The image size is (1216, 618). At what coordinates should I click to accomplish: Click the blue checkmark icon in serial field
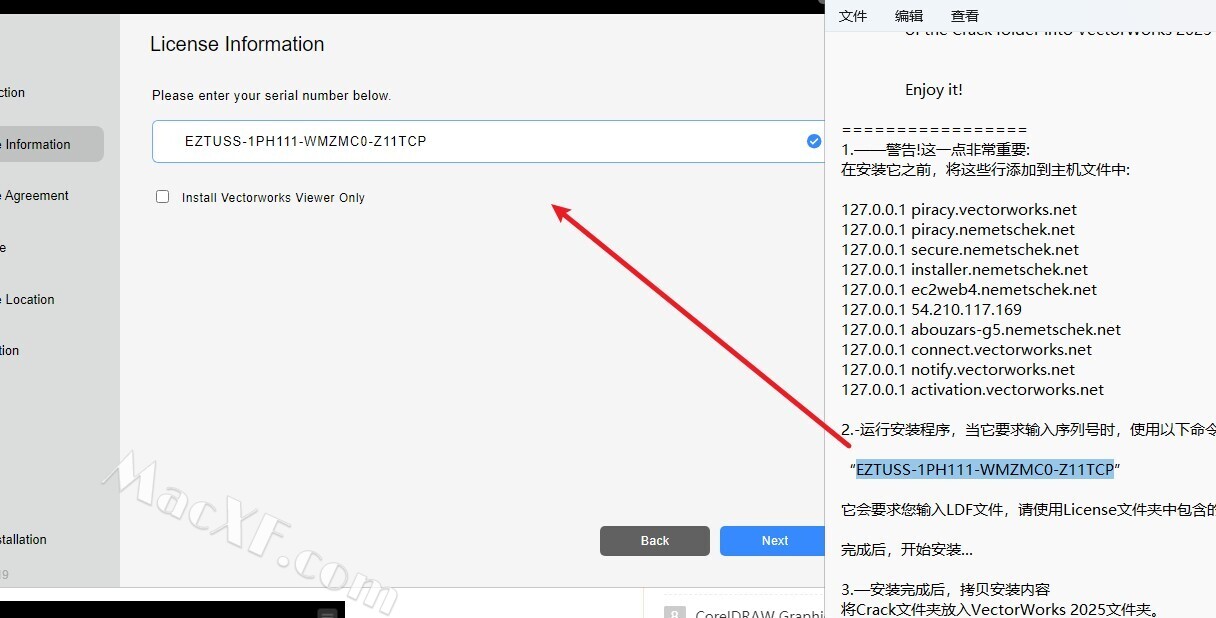tap(814, 141)
